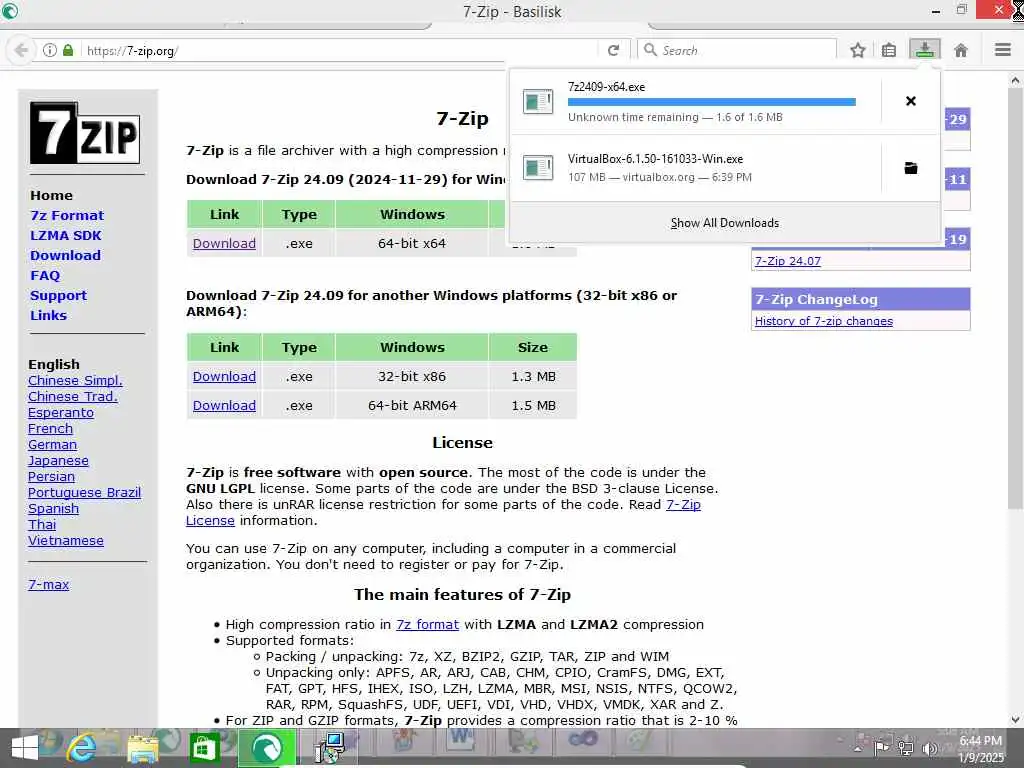The width and height of the screenshot is (1024, 768).
Task: Click the Home sidebar text
Action: [x=52, y=195]
